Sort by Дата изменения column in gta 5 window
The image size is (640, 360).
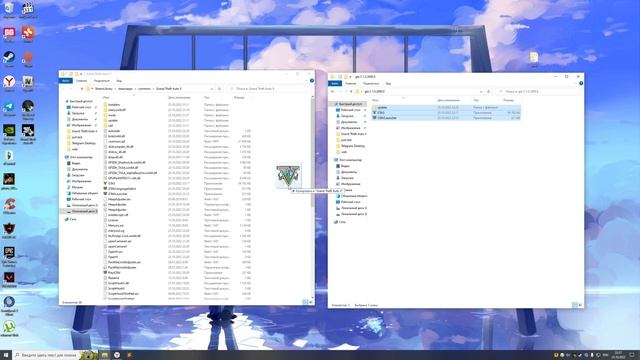point(449,100)
